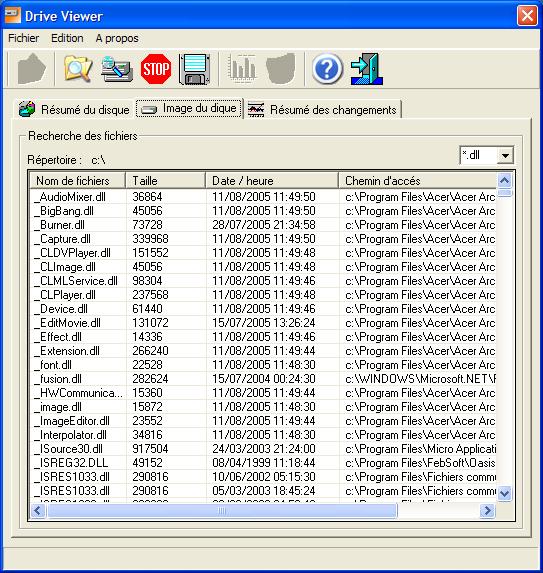Select the _CLPlayer.dll file
Screen dimensions: 543x573
[65, 295]
